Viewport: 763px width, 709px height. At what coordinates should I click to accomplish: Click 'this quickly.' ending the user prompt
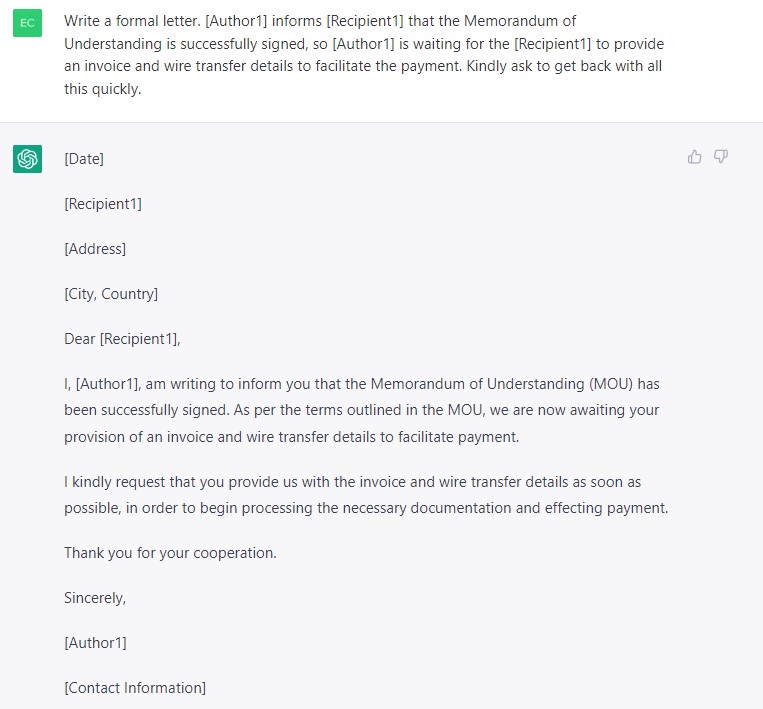pyautogui.click(x=103, y=89)
